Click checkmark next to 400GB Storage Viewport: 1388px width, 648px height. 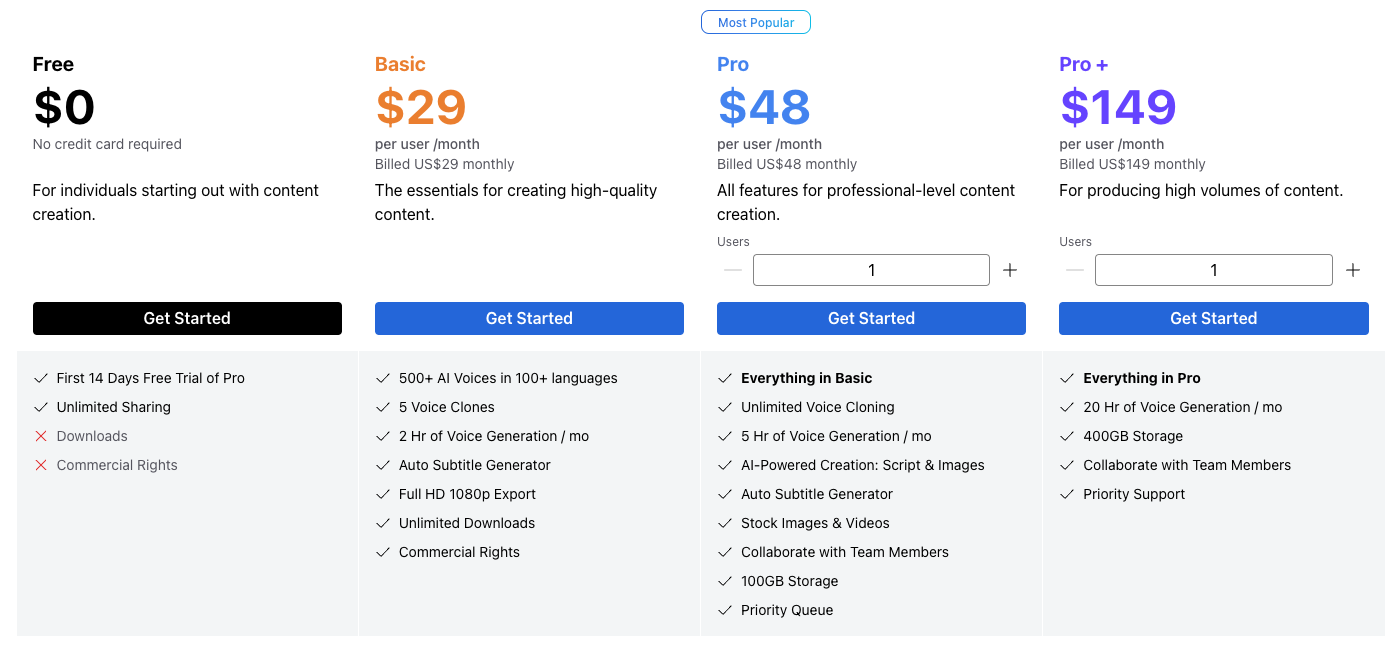[x=1067, y=436]
